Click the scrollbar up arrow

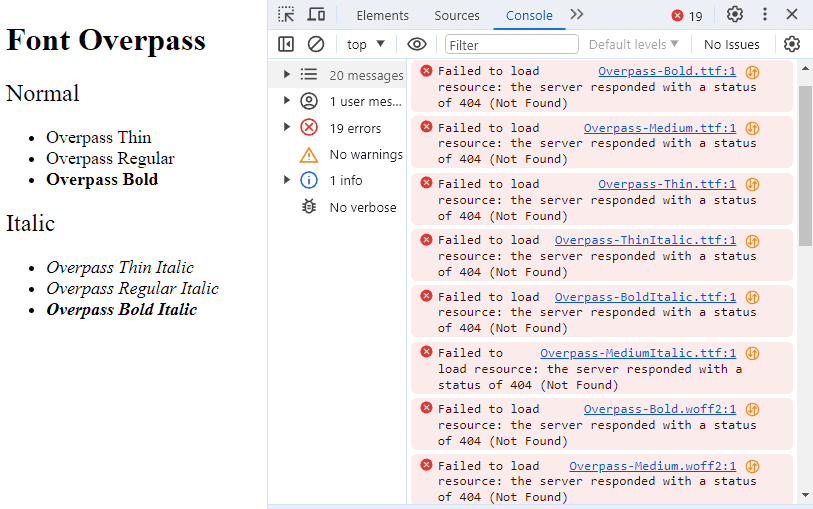pyautogui.click(x=805, y=68)
